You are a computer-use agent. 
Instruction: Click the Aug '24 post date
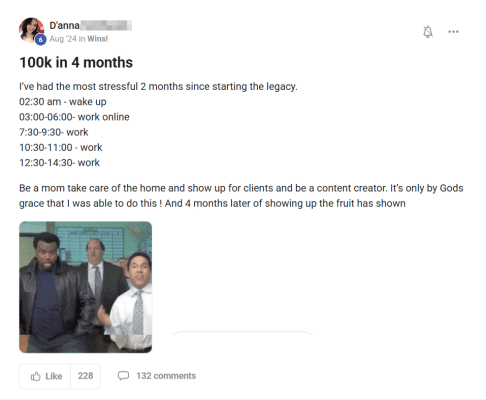(63, 39)
